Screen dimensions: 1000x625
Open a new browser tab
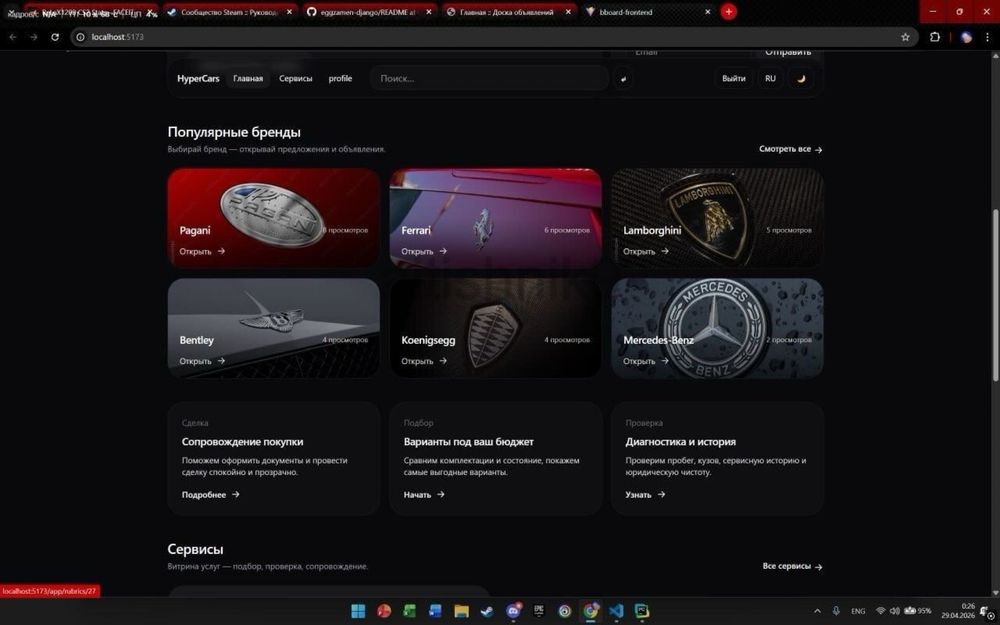click(728, 11)
